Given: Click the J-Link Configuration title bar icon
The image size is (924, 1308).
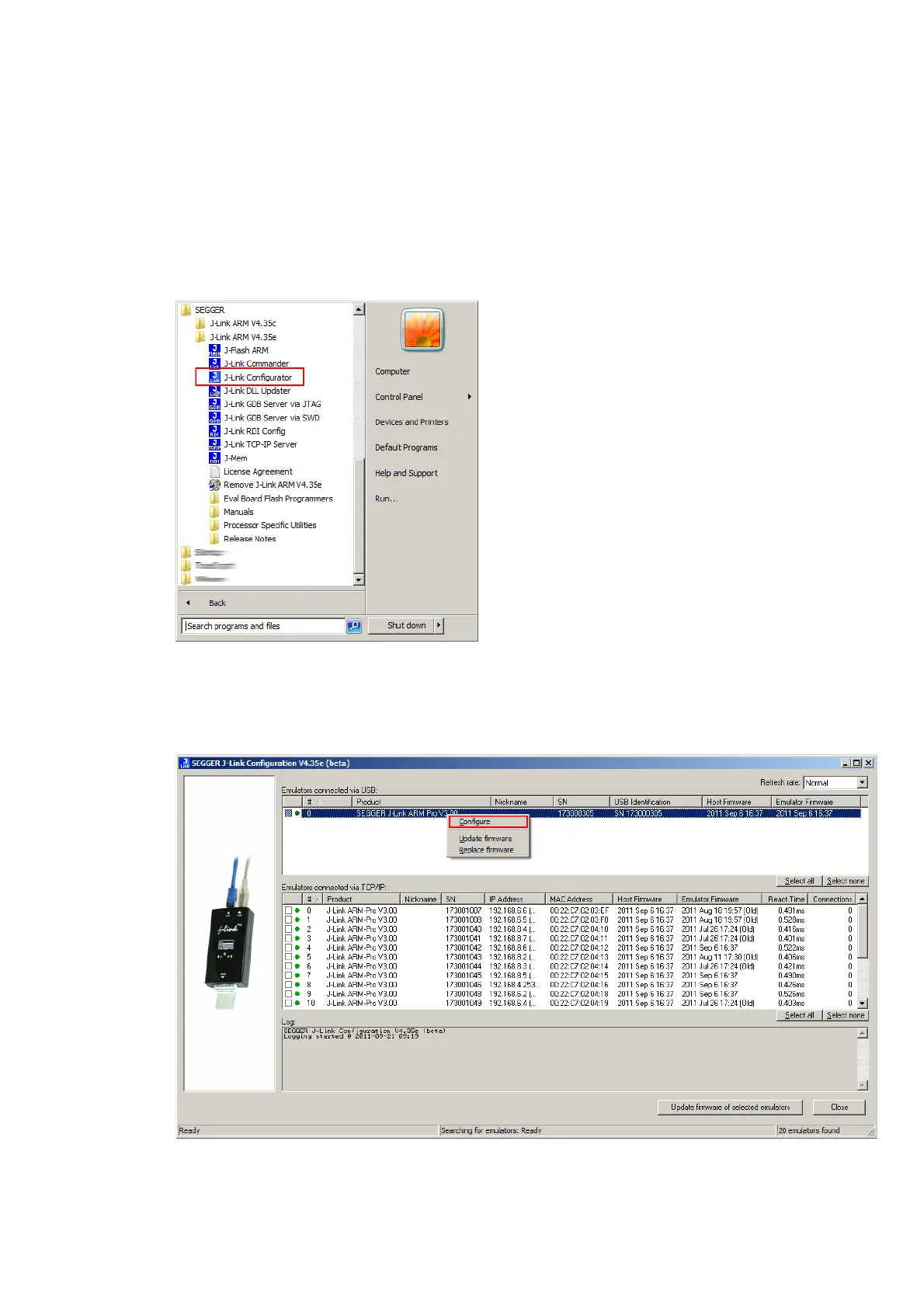Looking at the screenshot, I should pyautogui.click(x=185, y=763).
